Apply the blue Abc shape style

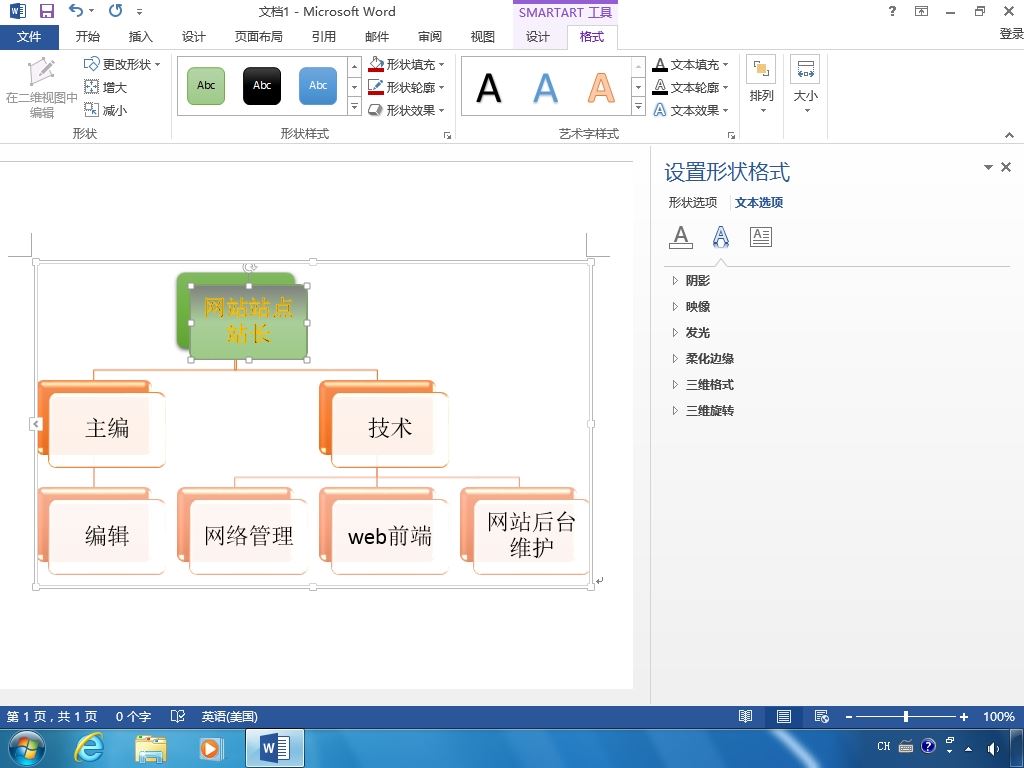coord(318,86)
